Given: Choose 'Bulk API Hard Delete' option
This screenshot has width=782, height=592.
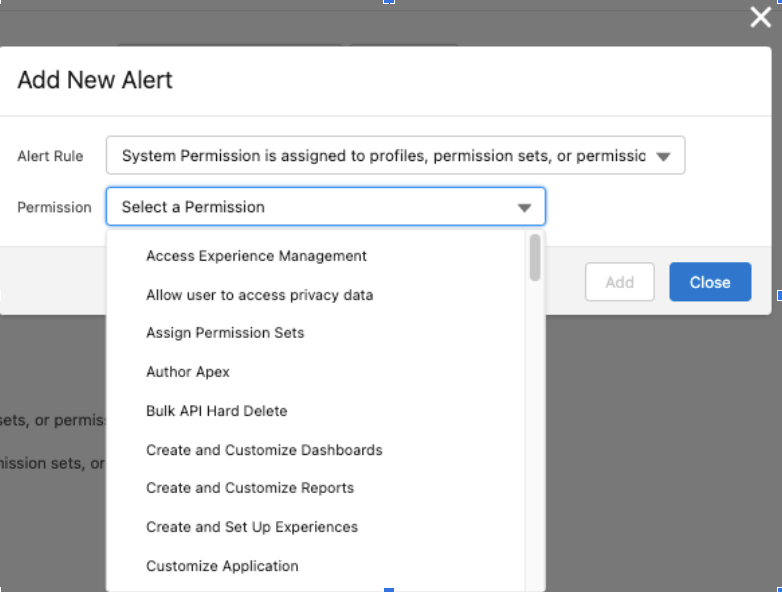Looking at the screenshot, I should pyautogui.click(x=216, y=411).
